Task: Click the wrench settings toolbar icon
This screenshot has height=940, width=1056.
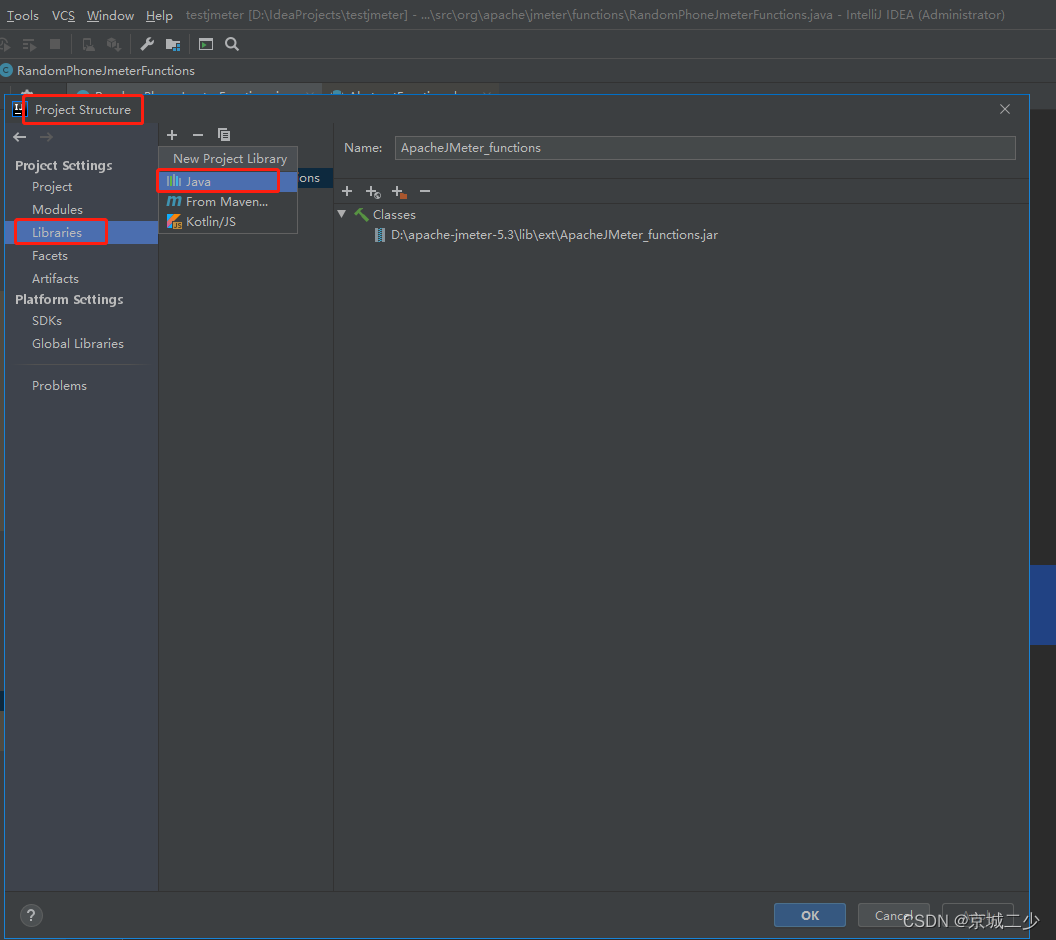Action: pos(147,44)
